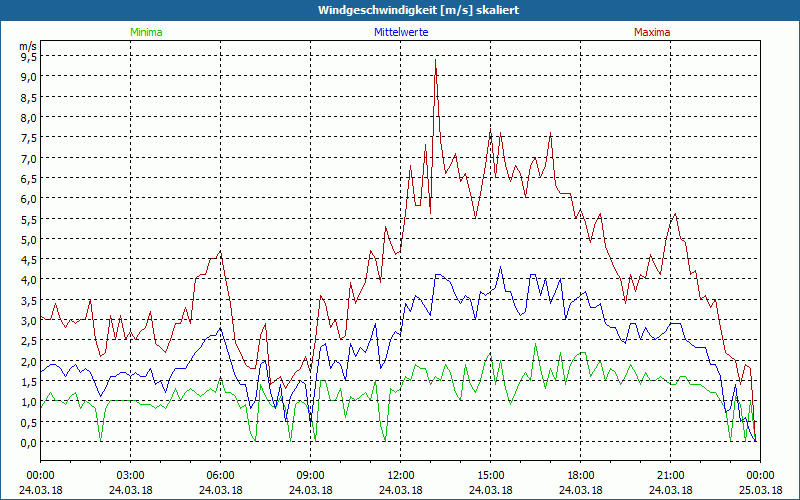Viewport: 800px width, 500px height.
Task: Select the 09:00 time axis label
Action: 310,475
